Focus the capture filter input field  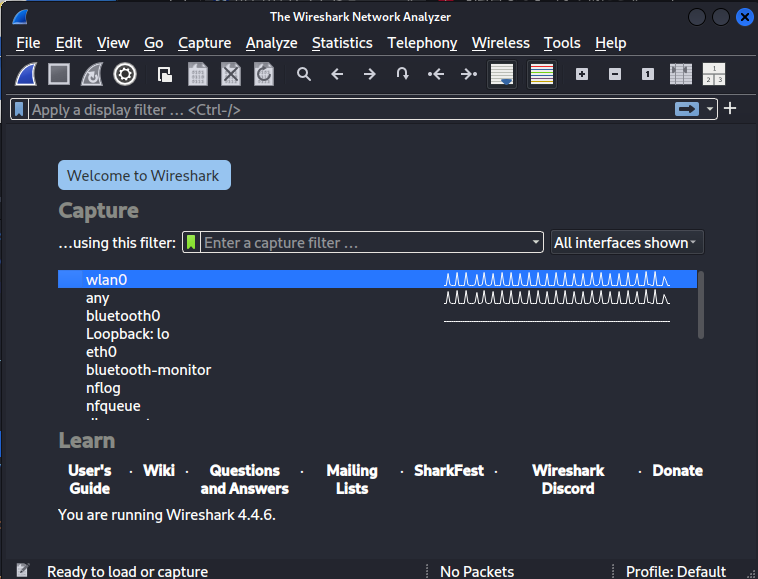[365, 242]
